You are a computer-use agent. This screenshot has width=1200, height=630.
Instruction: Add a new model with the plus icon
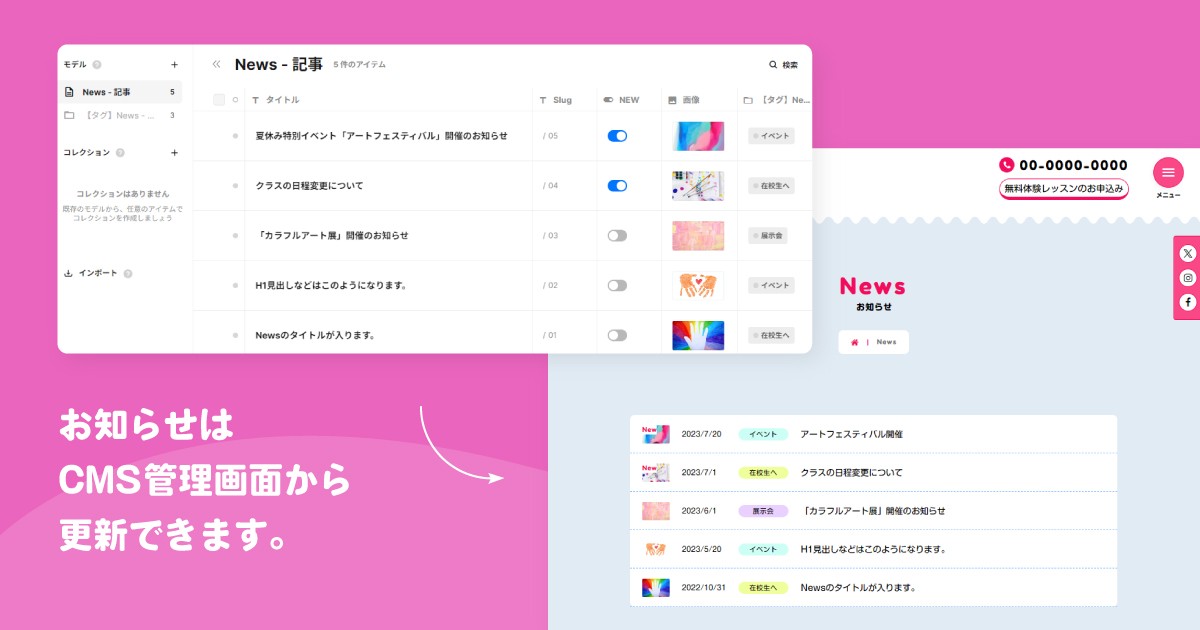tap(174, 64)
